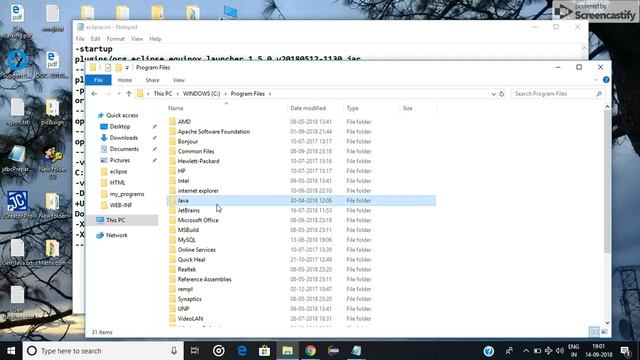
Task: Select the MySQL folder
Action: [x=187, y=240]
